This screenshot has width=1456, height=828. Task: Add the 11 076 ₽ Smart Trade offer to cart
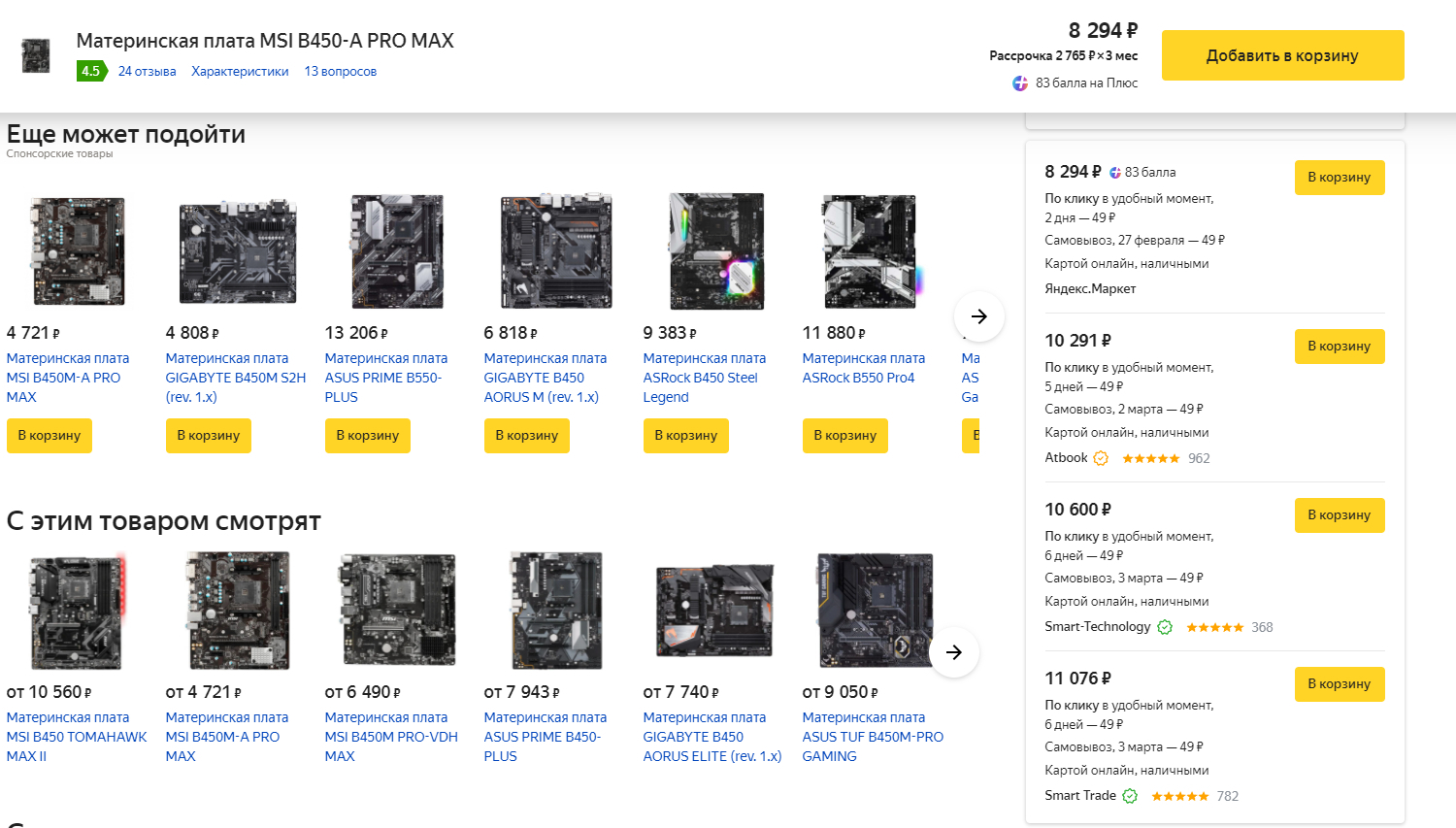point(1340,684)
